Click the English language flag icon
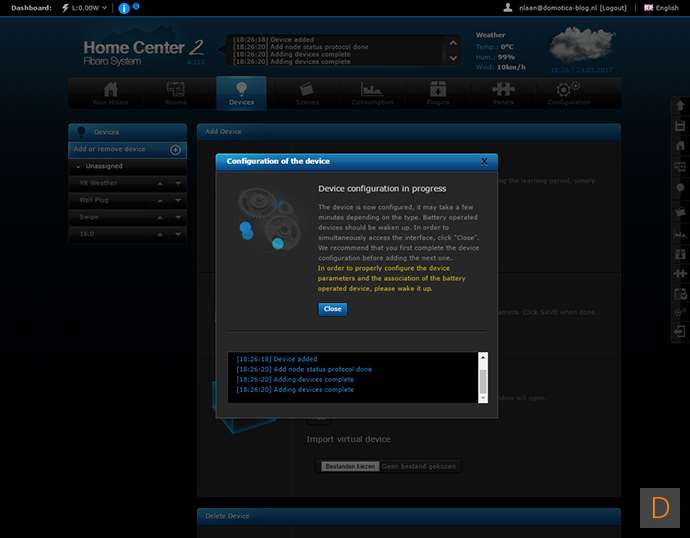Viewport: 690px width, 538px height. (648, 7)
